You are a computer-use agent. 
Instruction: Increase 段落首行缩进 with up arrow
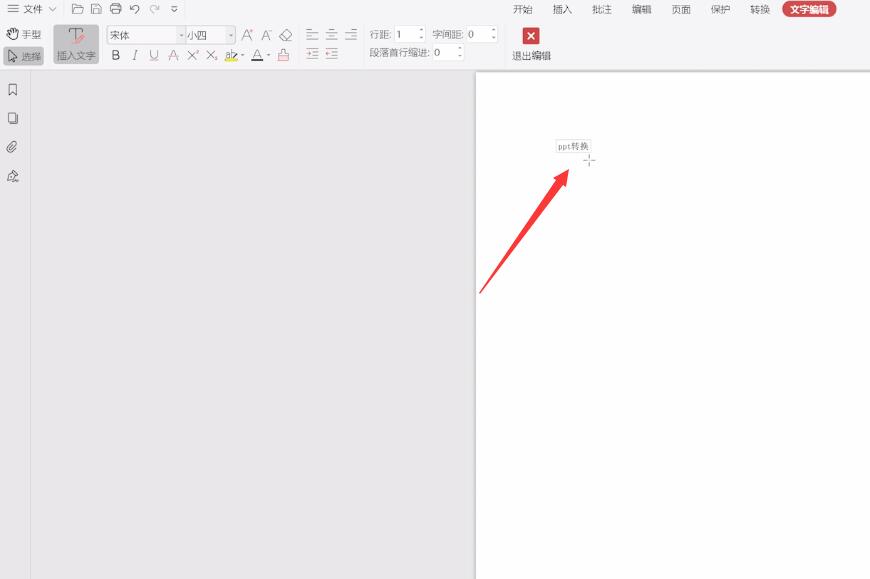[460, 49]
